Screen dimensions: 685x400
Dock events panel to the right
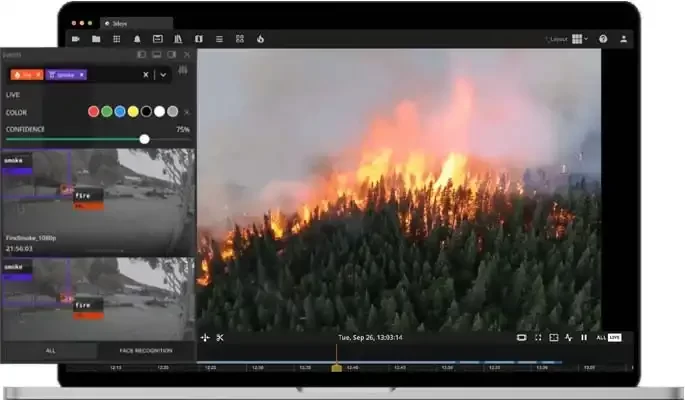(x=172, y=55)
